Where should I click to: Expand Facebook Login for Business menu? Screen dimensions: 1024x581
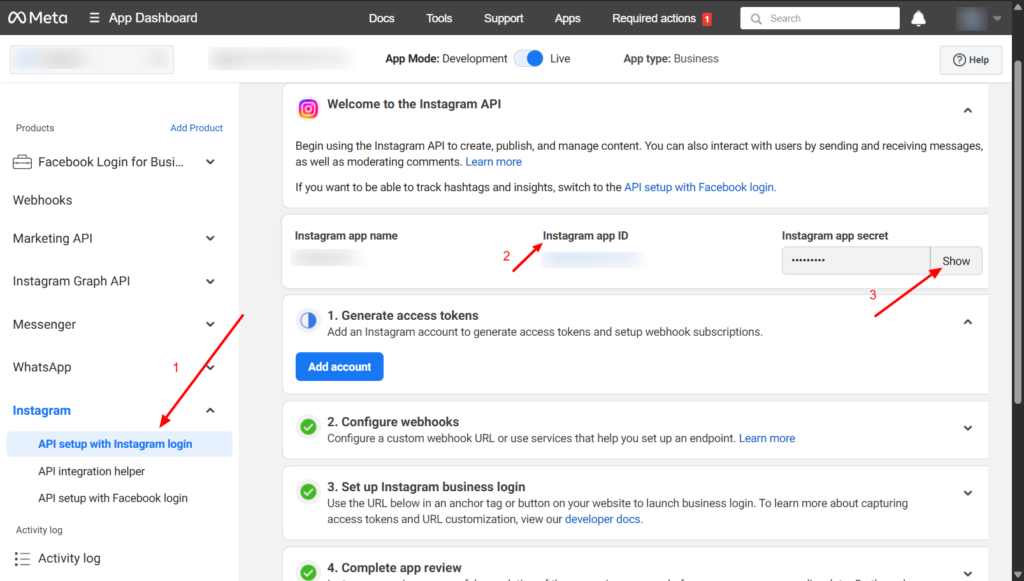click(x=210, y=162)
